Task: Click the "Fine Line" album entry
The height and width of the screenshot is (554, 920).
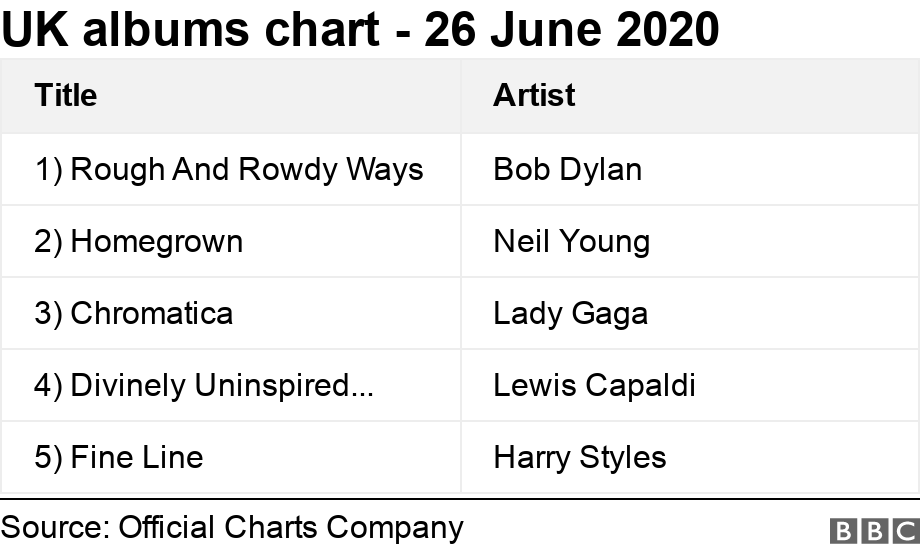Action: [136, 457]
